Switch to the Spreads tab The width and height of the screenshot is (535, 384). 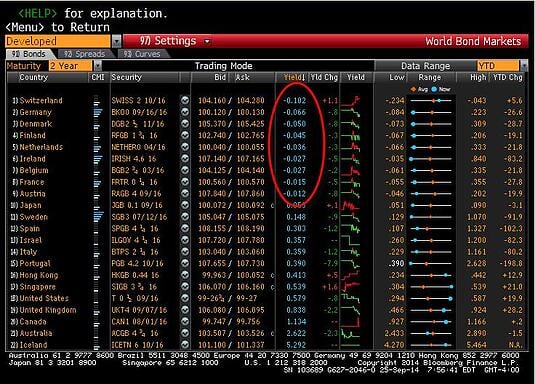click(85, 54)
